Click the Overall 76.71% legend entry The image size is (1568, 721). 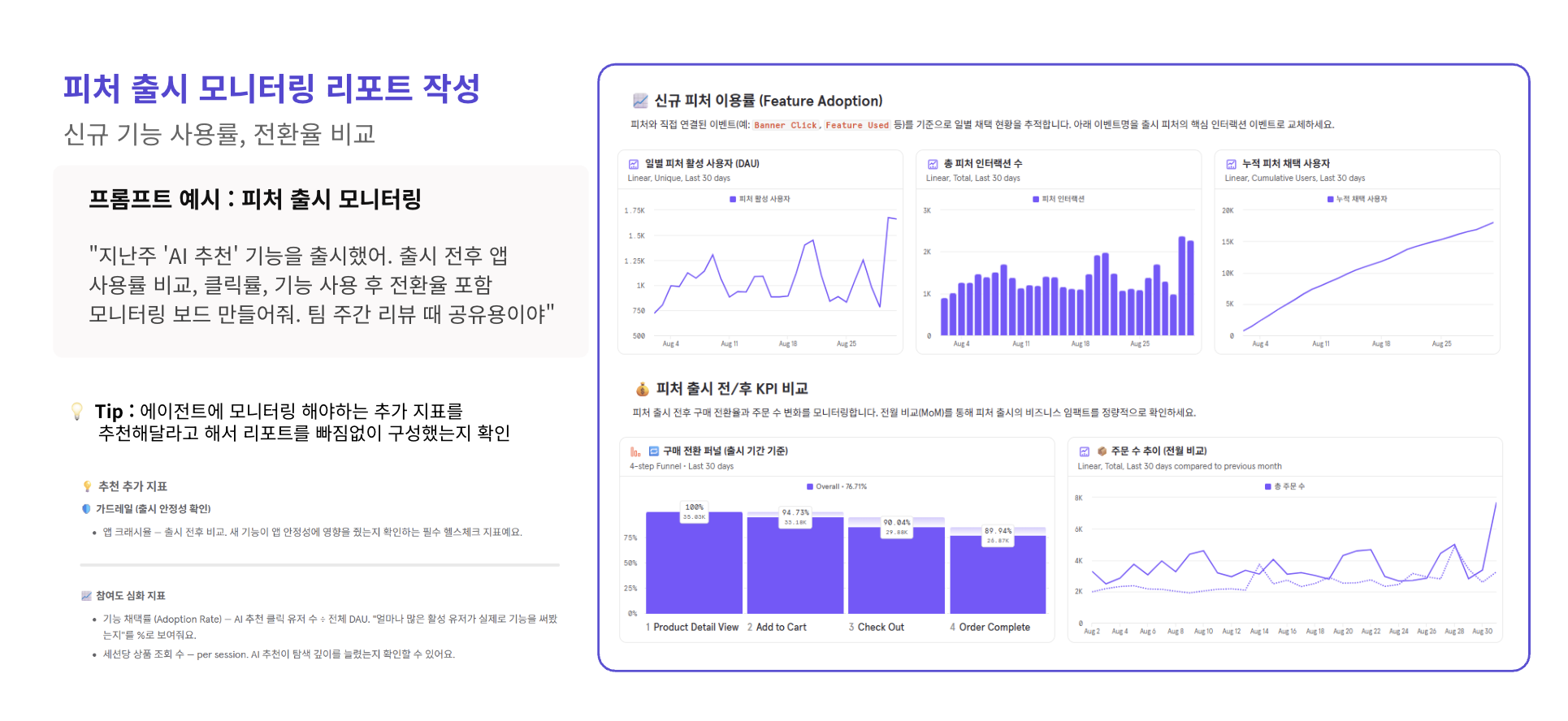click(x=837, y=486)
